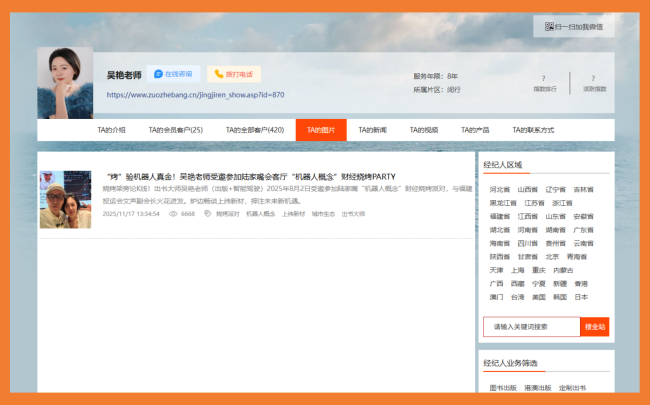This screenshot has width=650, height=405.
Task: Click the tag icon under article
Action: 207,213
